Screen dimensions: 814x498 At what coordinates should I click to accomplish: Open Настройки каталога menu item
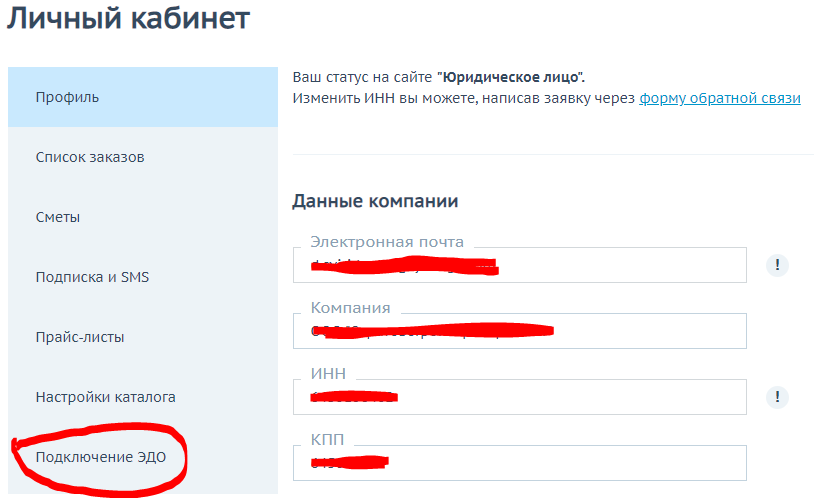point(143,397)
